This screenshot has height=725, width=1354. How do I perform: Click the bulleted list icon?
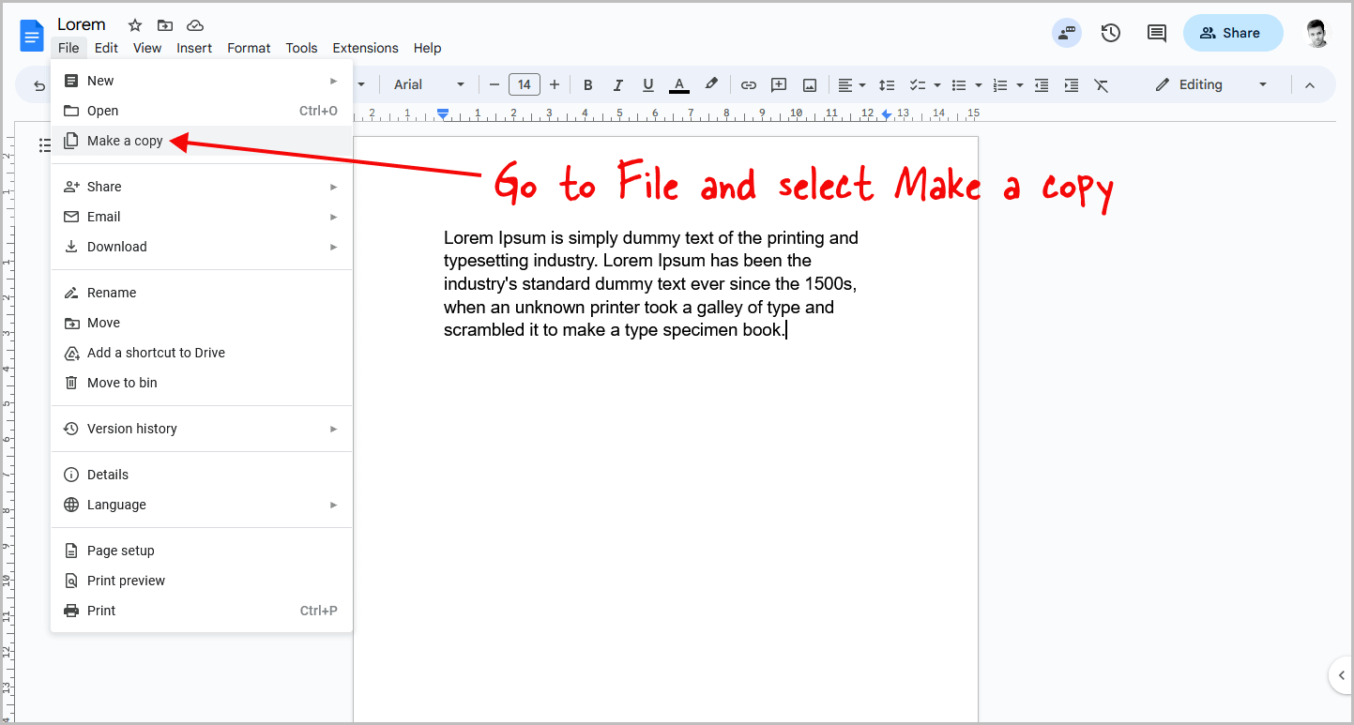(x=958, y=85)
